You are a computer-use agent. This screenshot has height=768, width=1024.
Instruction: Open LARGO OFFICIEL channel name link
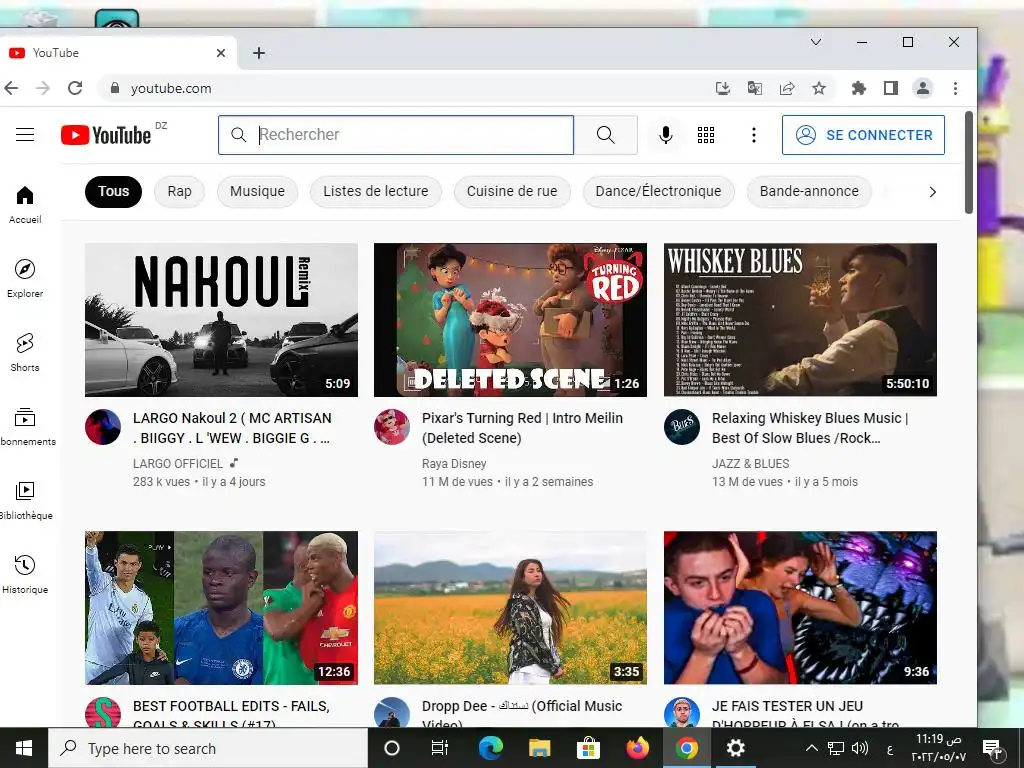(x=178, y=464)
